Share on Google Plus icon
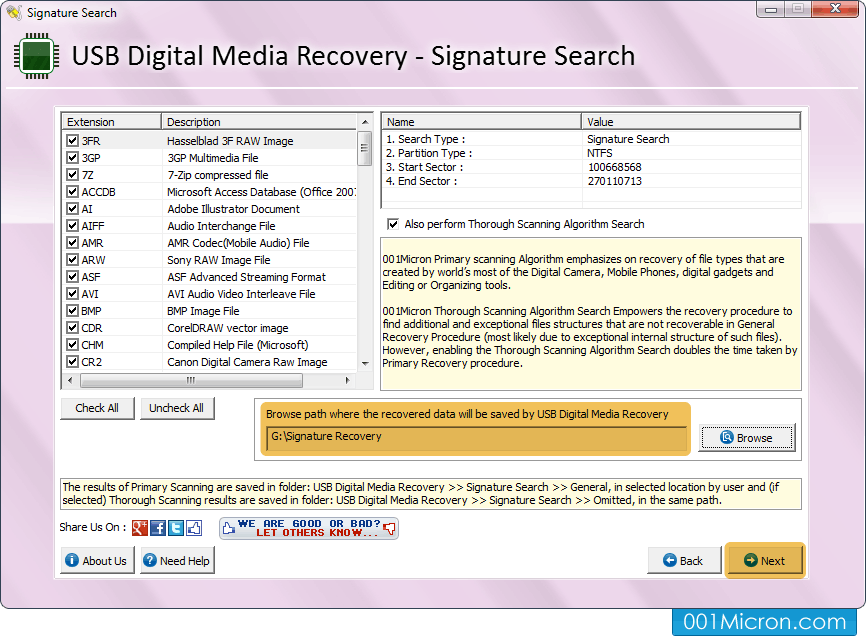 [x=140, y=528]
